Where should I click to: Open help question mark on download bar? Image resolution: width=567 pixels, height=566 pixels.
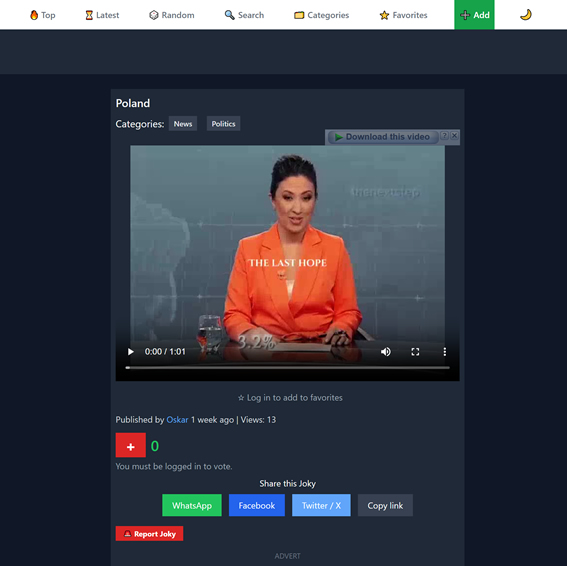444,135
